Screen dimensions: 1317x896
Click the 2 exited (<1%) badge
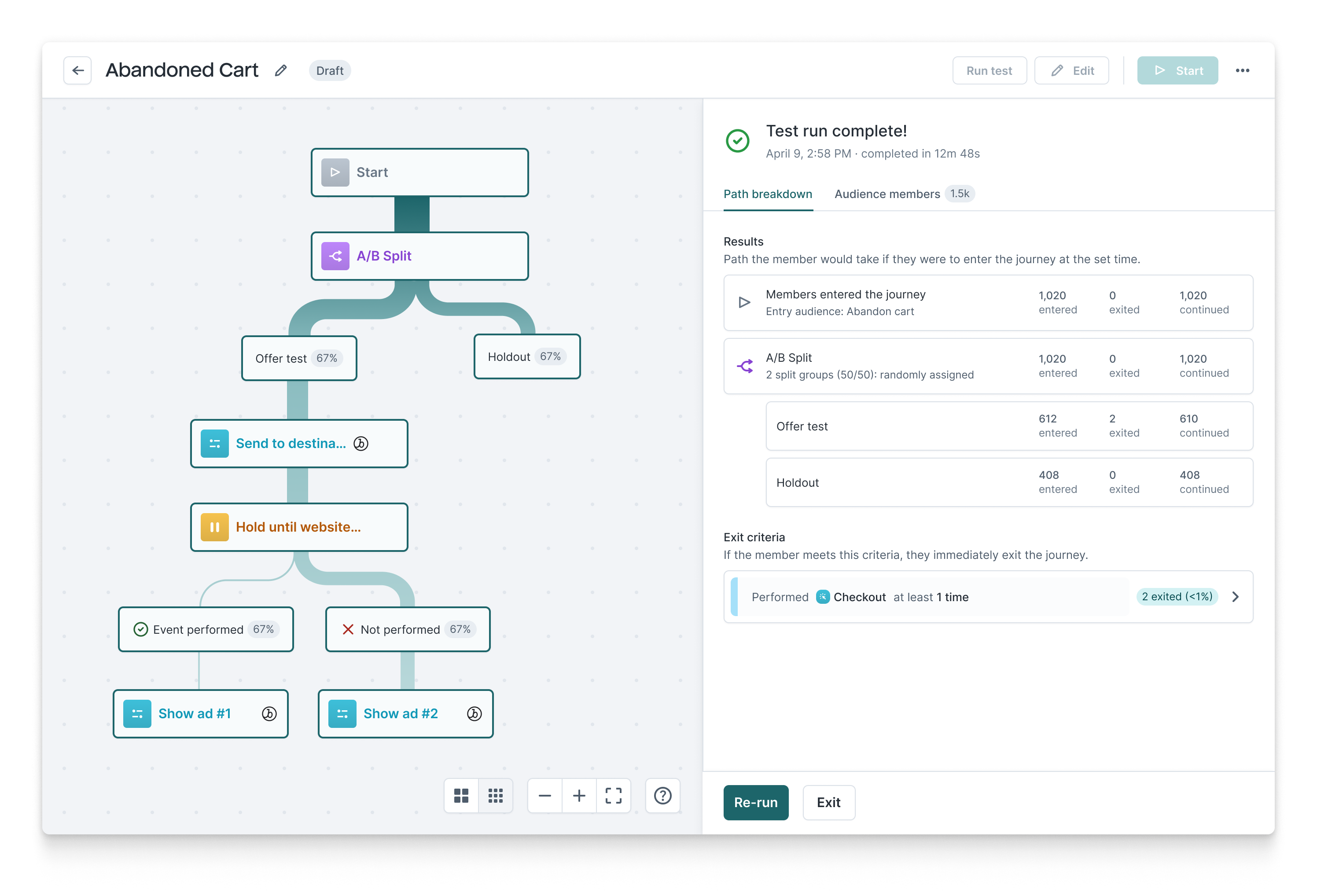[1177, 597]
